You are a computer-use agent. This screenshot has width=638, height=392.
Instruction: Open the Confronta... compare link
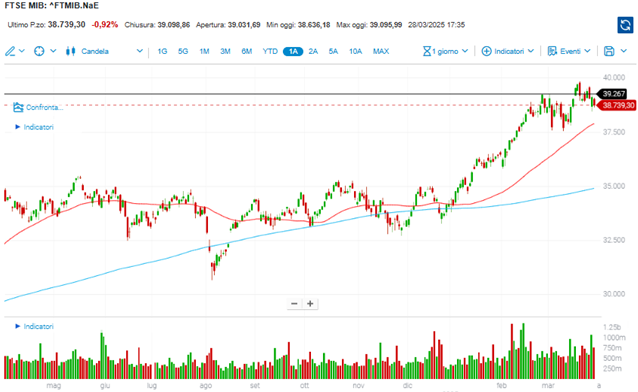point(44,107)
